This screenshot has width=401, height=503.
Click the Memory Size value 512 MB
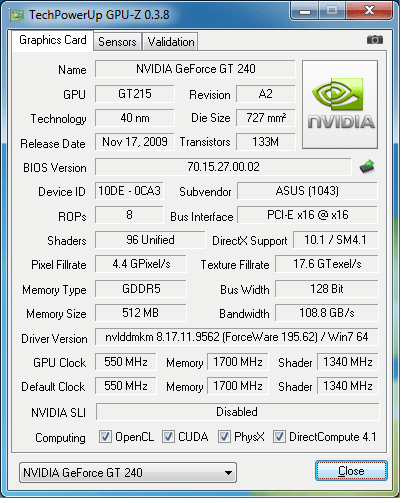[141, 313]
